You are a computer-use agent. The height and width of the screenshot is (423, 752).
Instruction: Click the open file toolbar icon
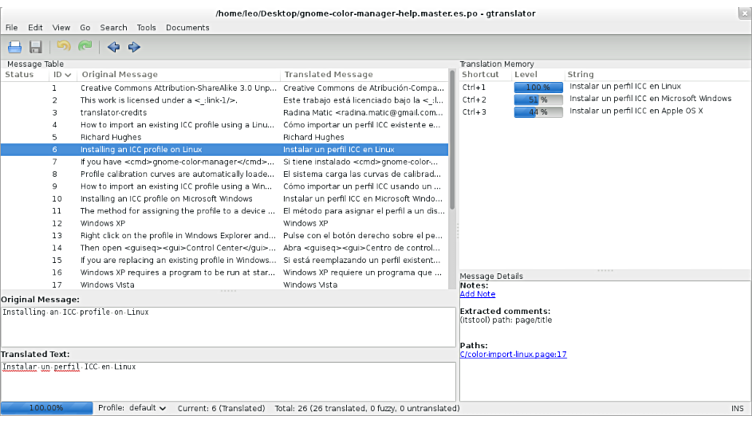pos(15,47)
